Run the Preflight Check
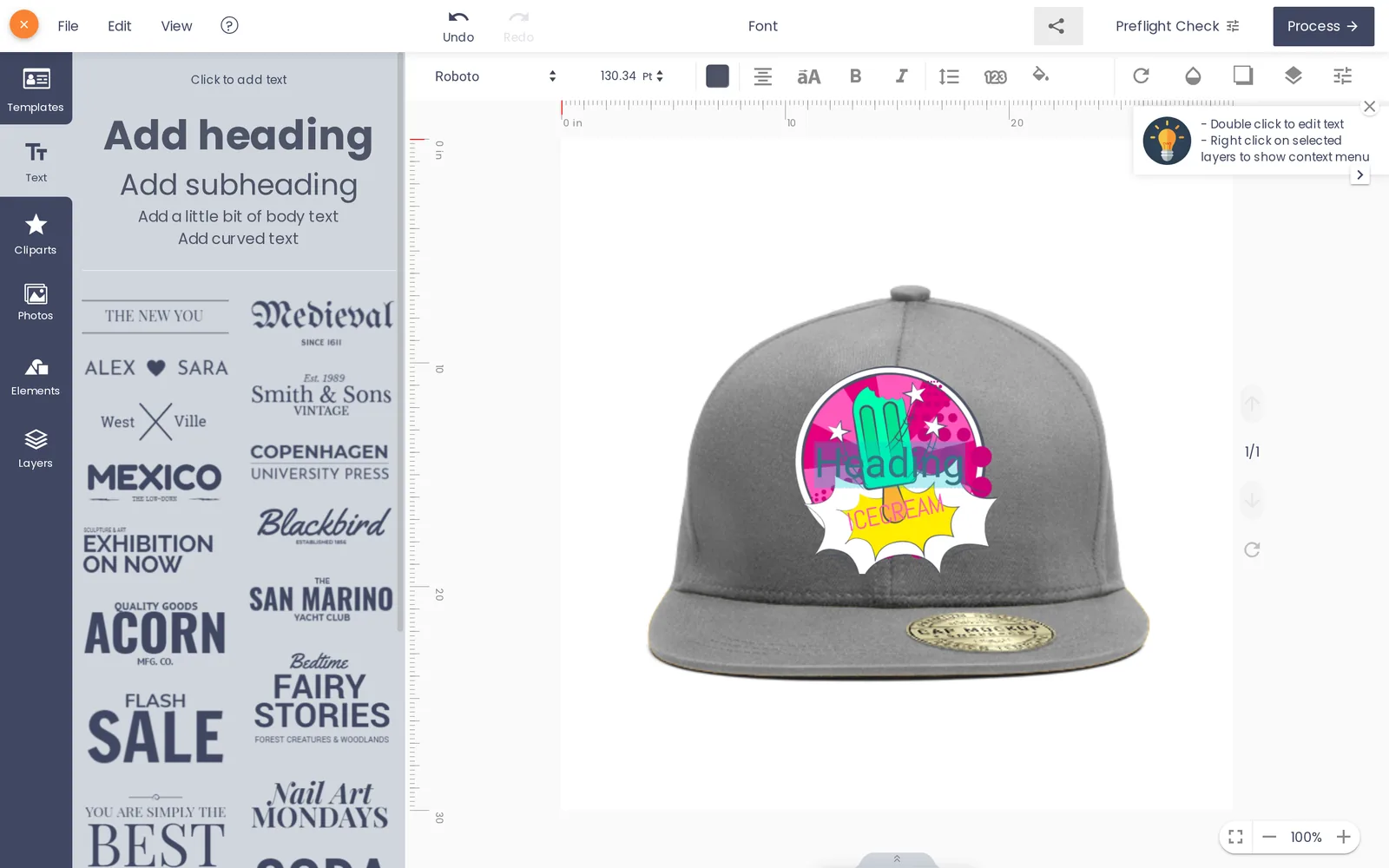This screenshot has width=1389, height=868. point(1177,26)
